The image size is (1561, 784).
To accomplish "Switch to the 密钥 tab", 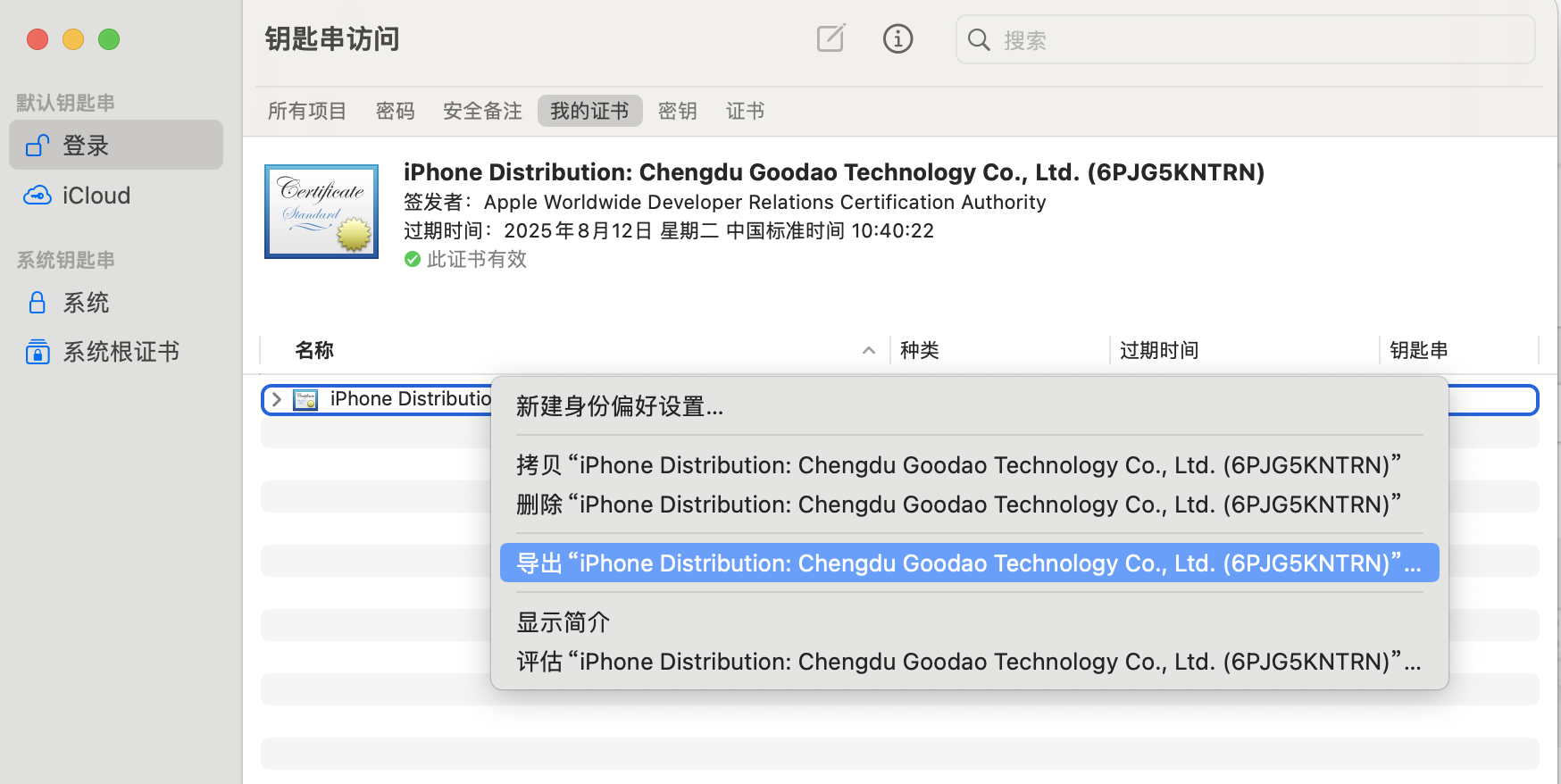I will coord(677,111).
